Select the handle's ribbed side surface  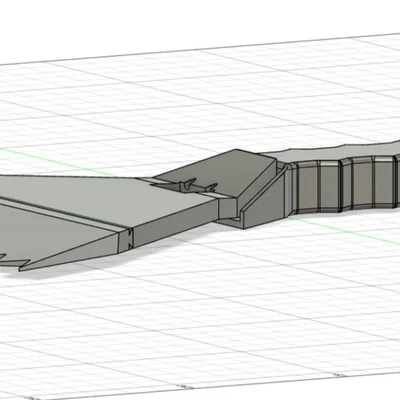tap(343, 185)
